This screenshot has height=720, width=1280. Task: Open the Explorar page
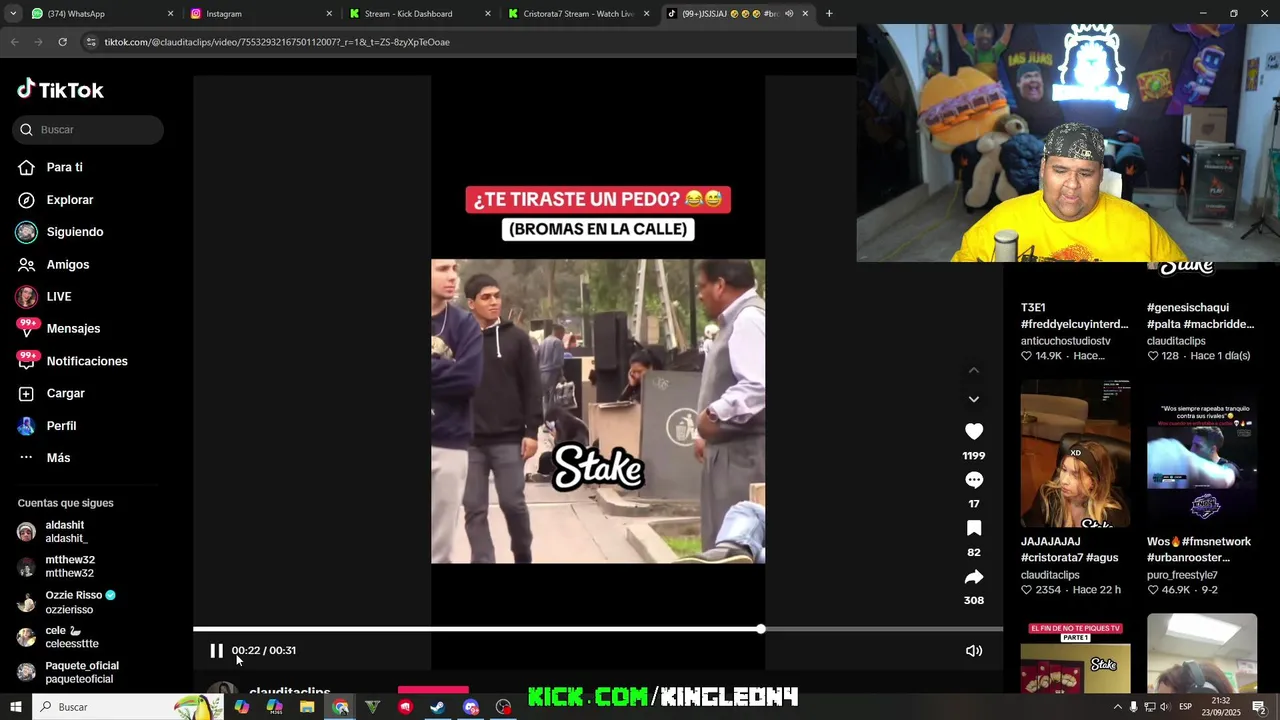coord(70,200)
